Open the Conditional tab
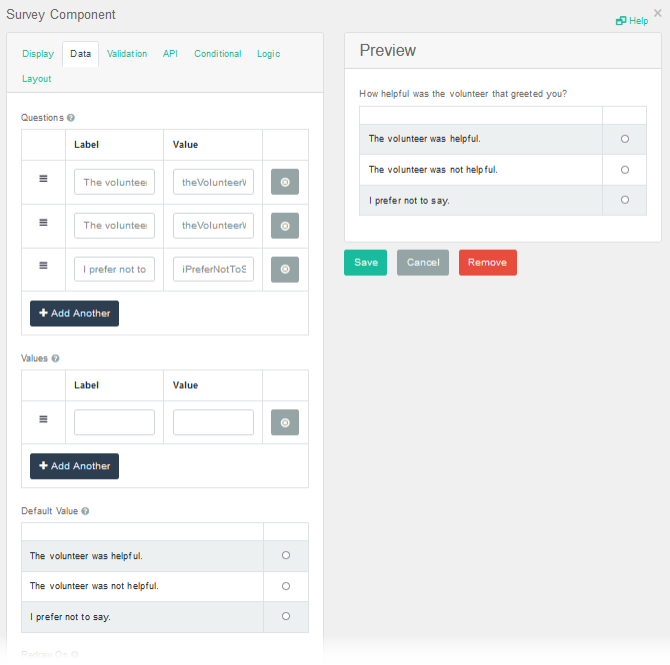The width and height of the screenshot is (670, 665). 217,54
